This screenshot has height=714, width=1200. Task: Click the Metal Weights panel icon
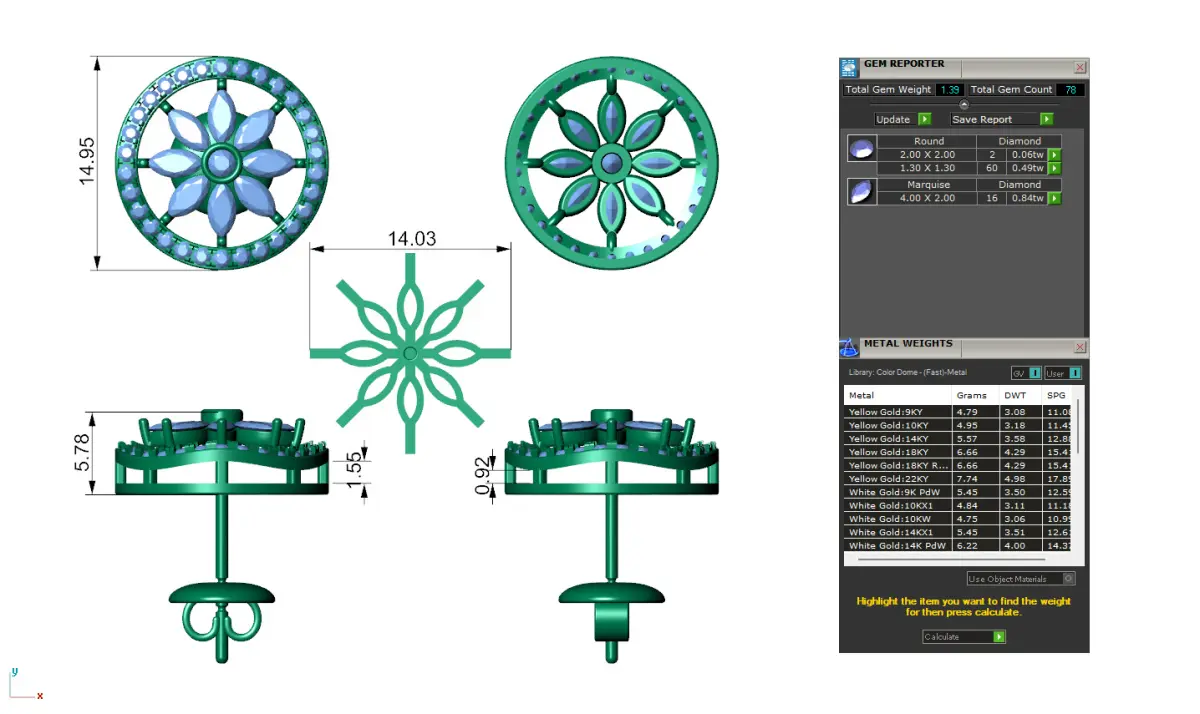(848, 348)
